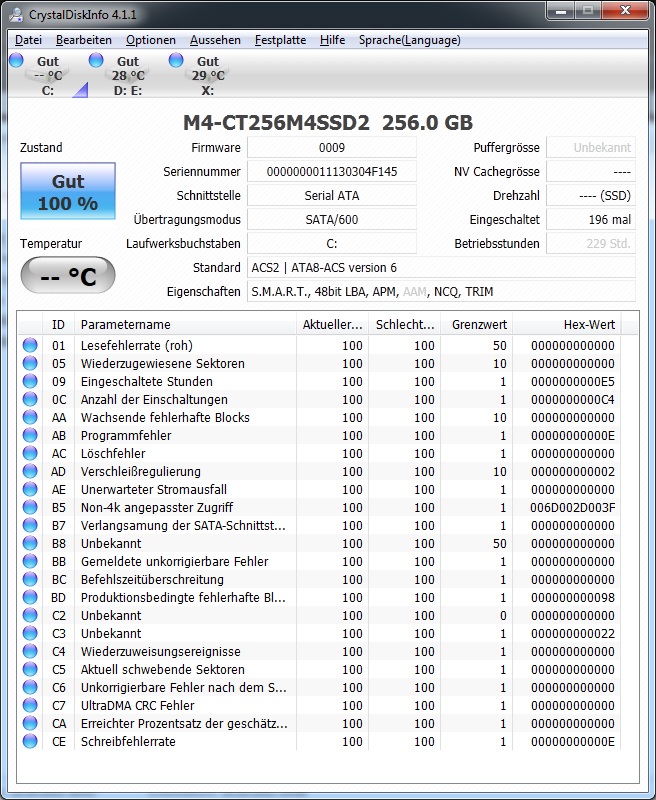Select hex value 0000000000E5
Screen dimensions: 656x800
573,381
